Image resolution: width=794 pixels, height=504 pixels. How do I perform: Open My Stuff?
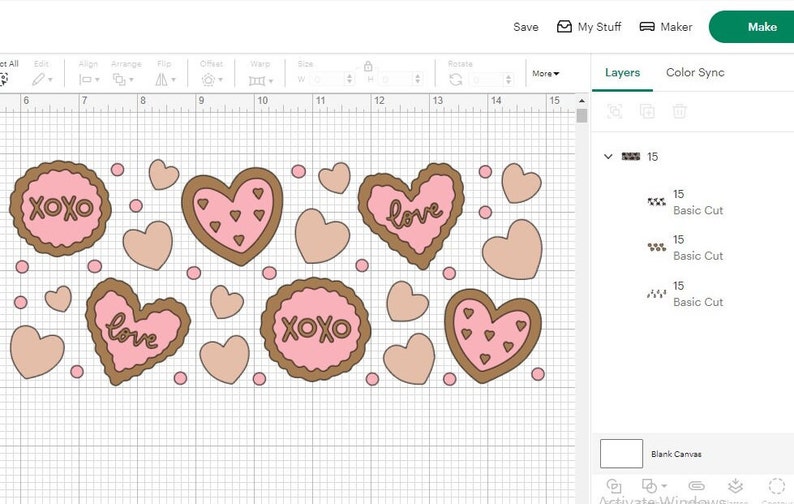click(x=589, y=27)
